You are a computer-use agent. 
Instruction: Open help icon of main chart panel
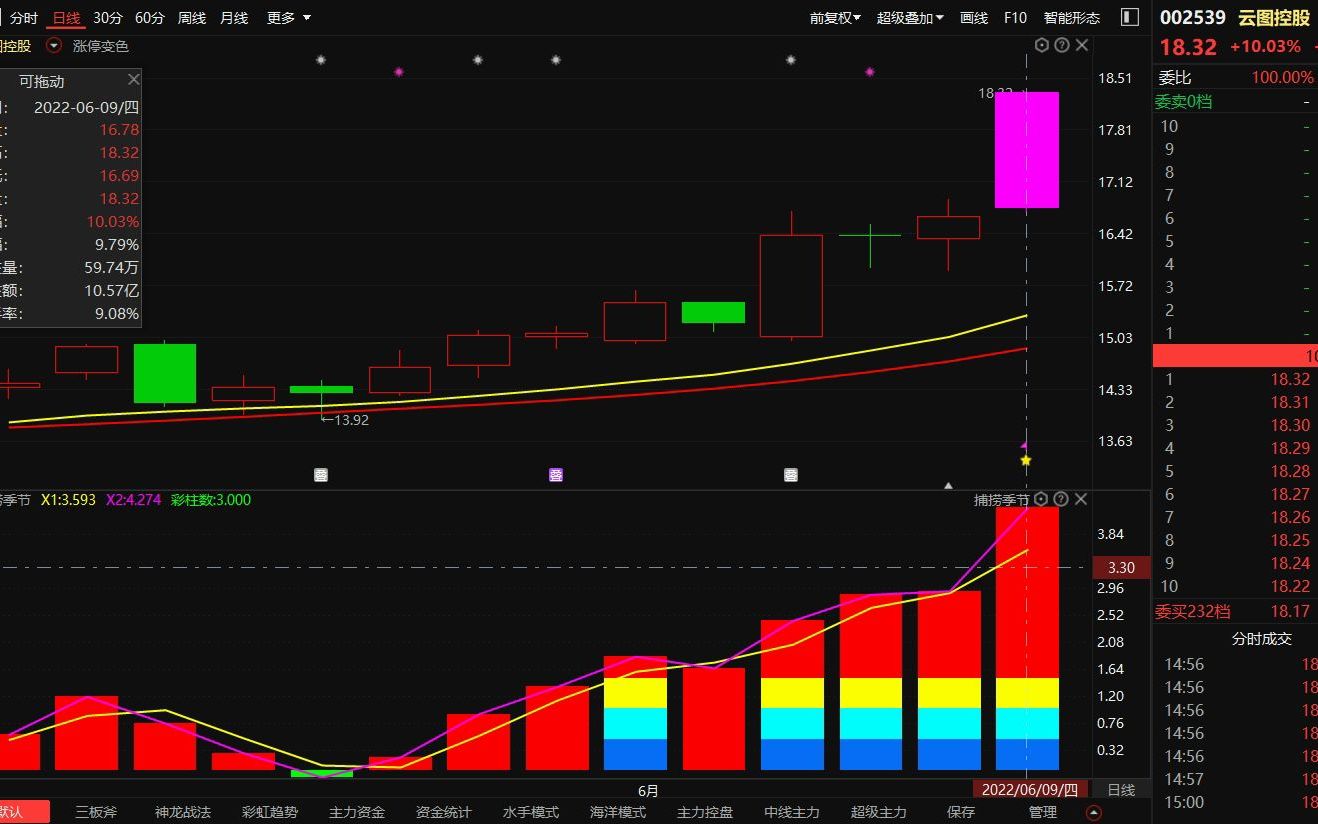click(1062, 45)
